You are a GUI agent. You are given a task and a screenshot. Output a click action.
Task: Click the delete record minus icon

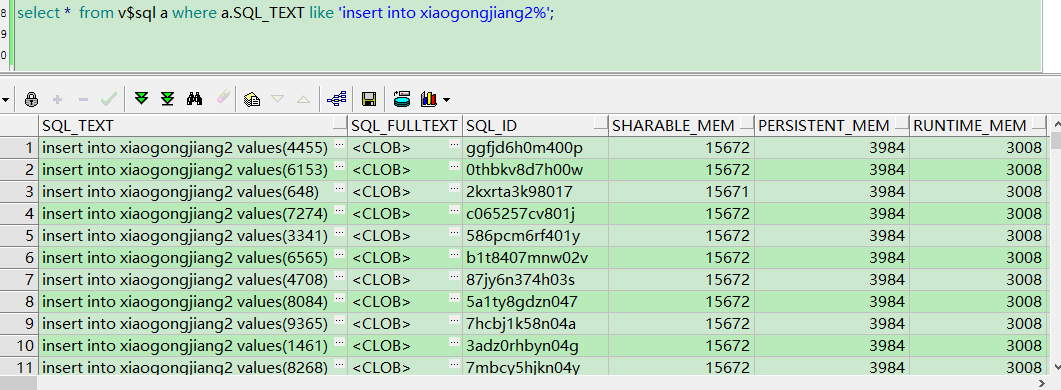coord(83,100)
